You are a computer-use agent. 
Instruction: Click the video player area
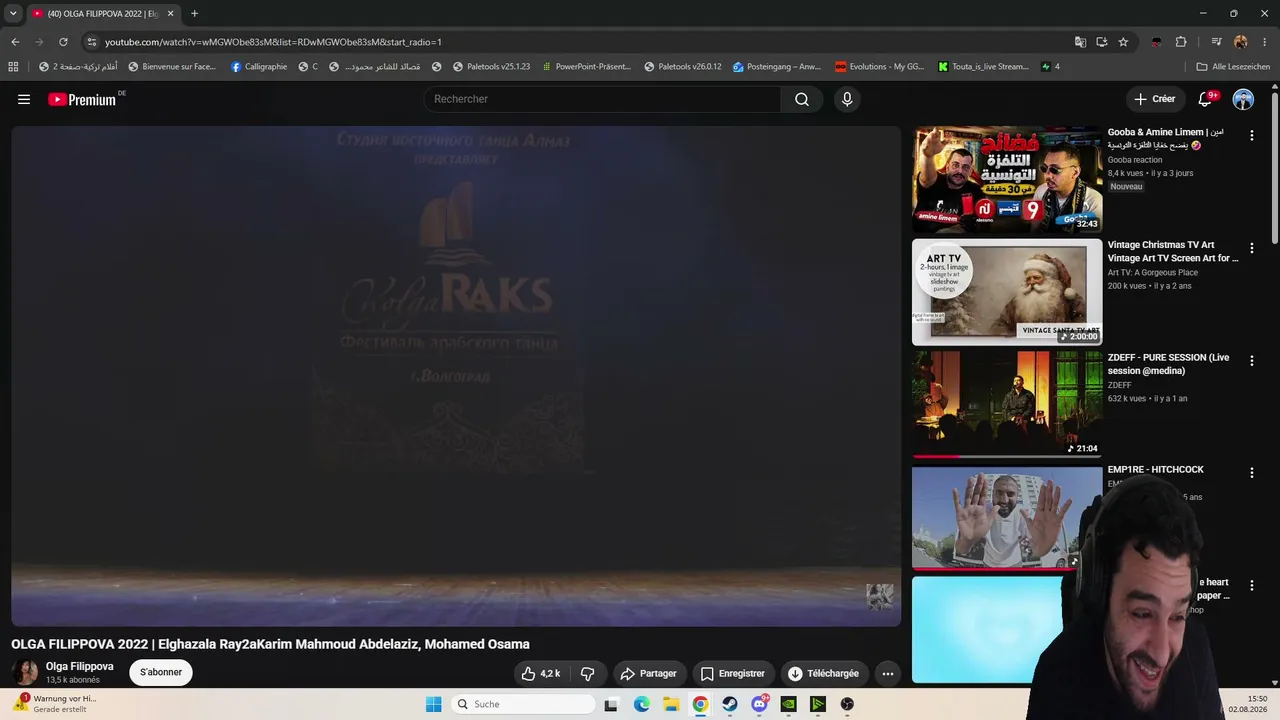[456, 376]
